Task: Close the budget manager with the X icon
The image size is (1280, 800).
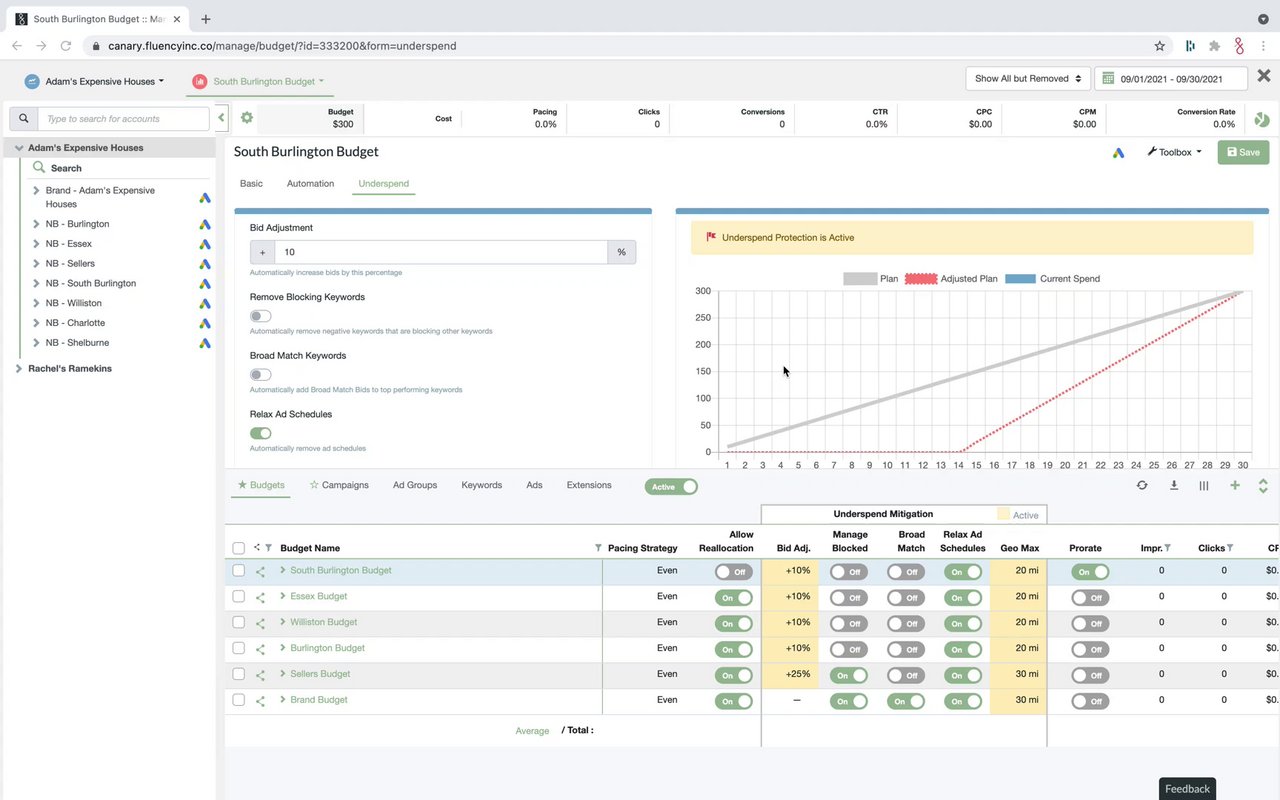Action: 1264,76
